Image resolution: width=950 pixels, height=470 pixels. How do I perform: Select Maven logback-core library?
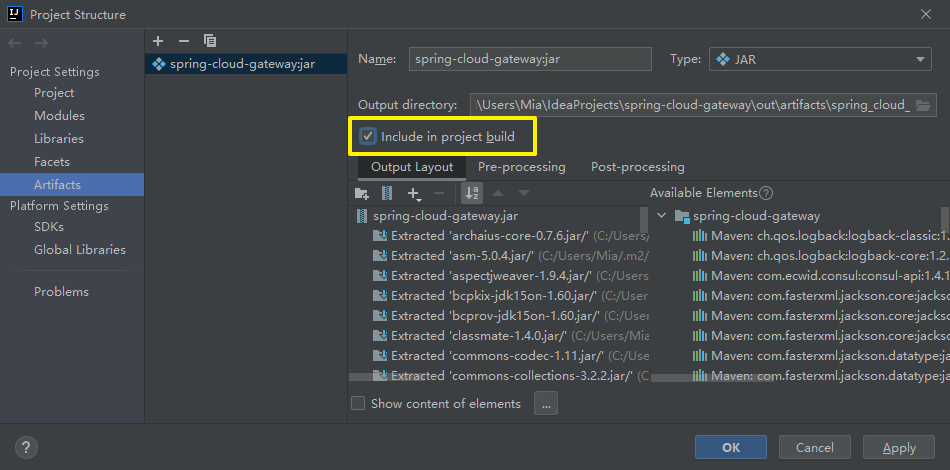pyautogui.click(x=821, y=256)
